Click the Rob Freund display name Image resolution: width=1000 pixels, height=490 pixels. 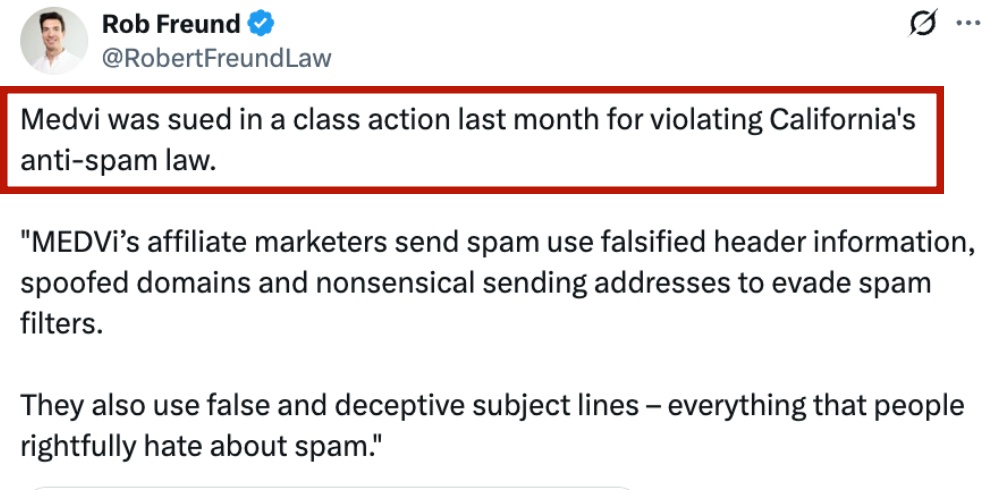click(x=171, y=23)
